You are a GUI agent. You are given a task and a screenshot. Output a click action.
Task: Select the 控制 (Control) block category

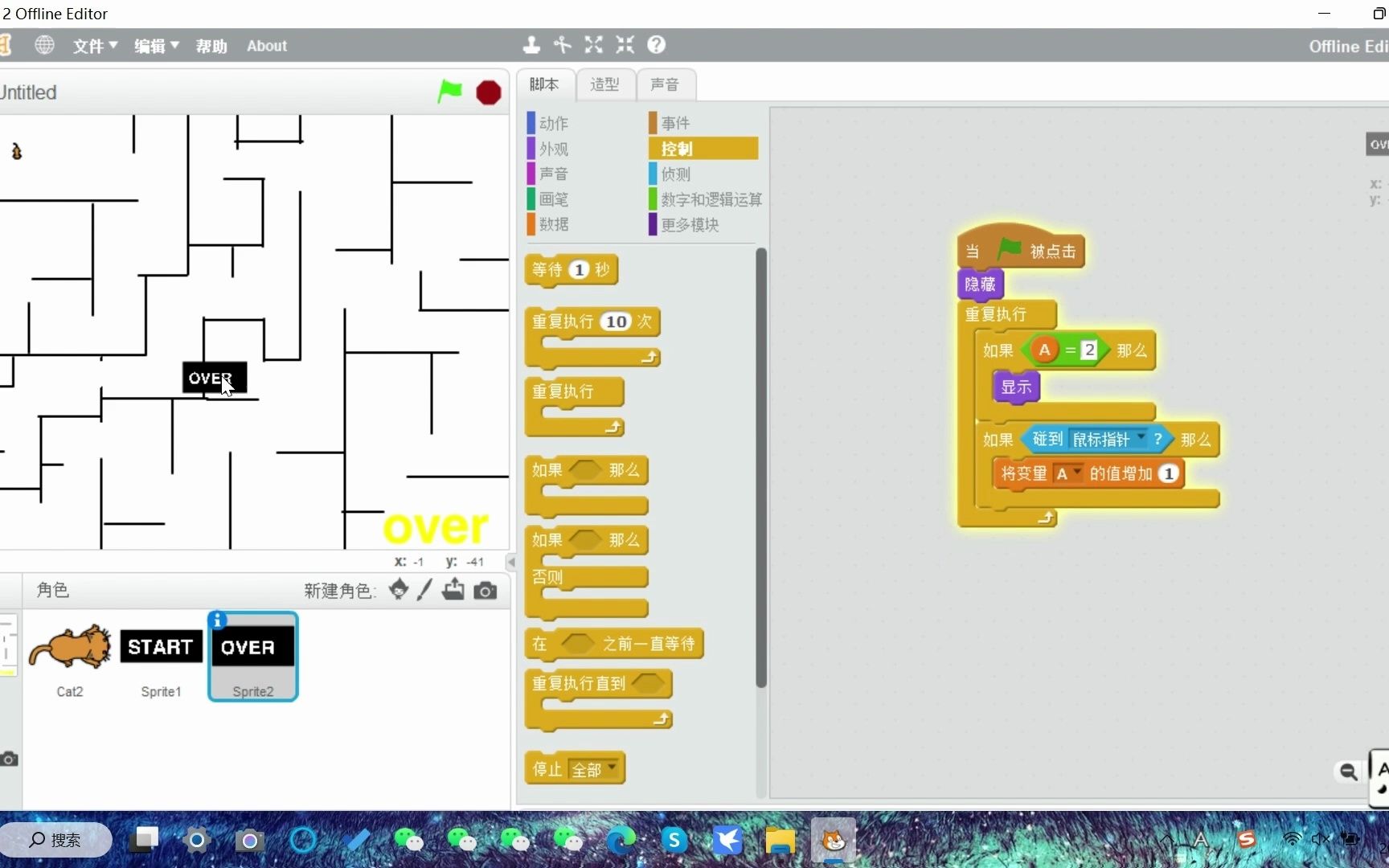676,149
